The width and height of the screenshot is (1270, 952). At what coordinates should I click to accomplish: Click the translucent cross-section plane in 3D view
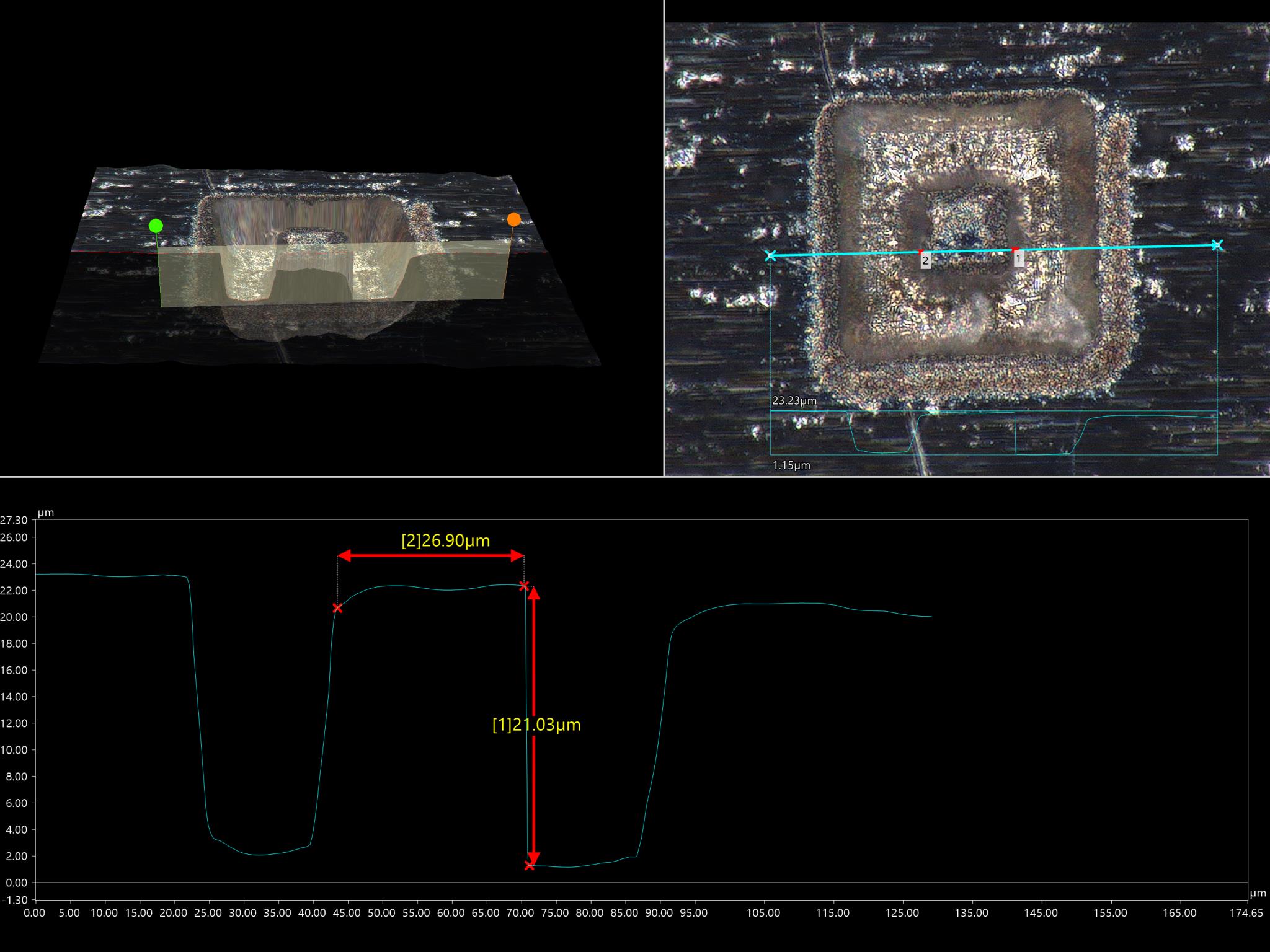tap(335, 273)
